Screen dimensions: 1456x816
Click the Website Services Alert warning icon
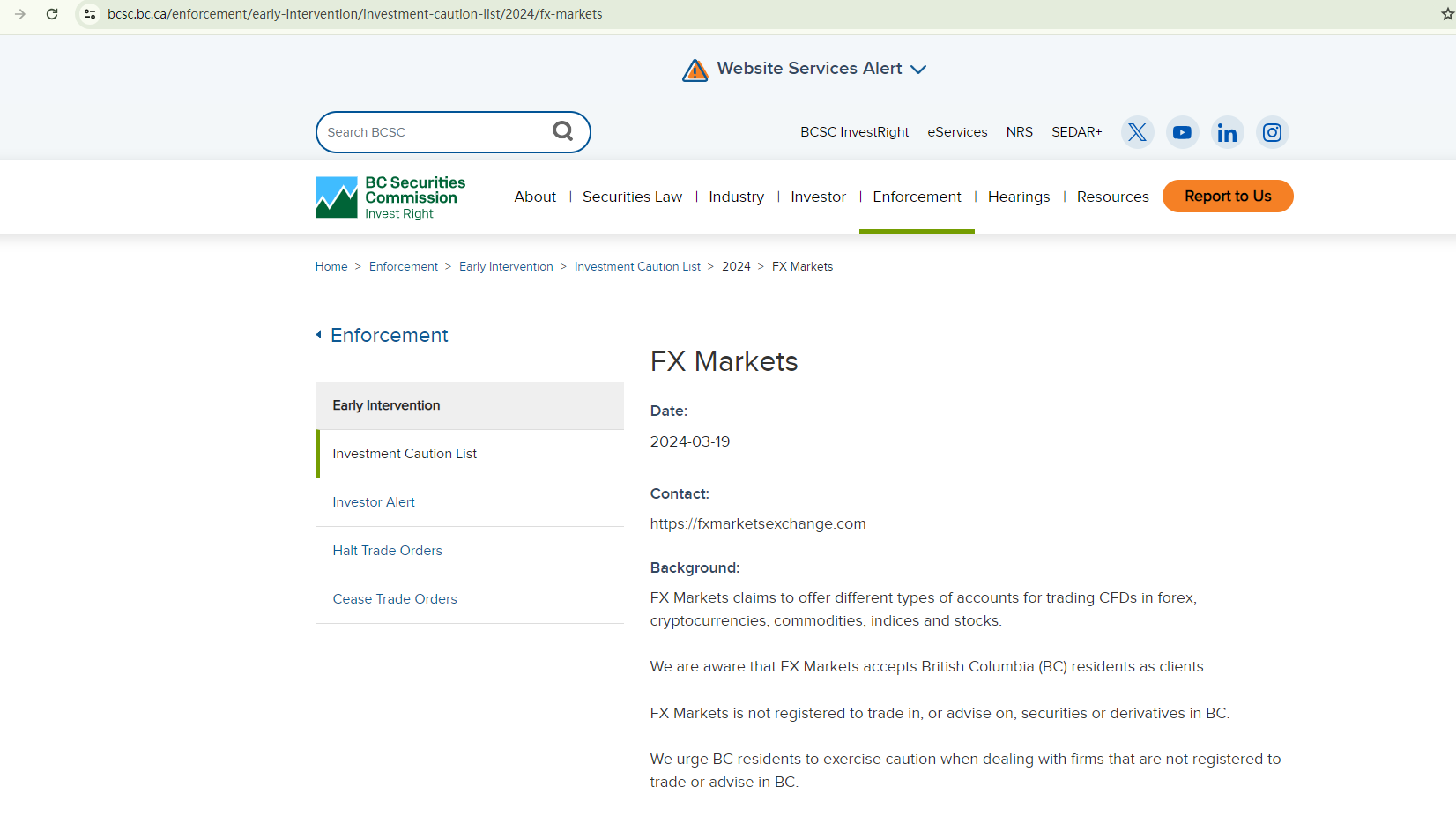pos(695,70)
